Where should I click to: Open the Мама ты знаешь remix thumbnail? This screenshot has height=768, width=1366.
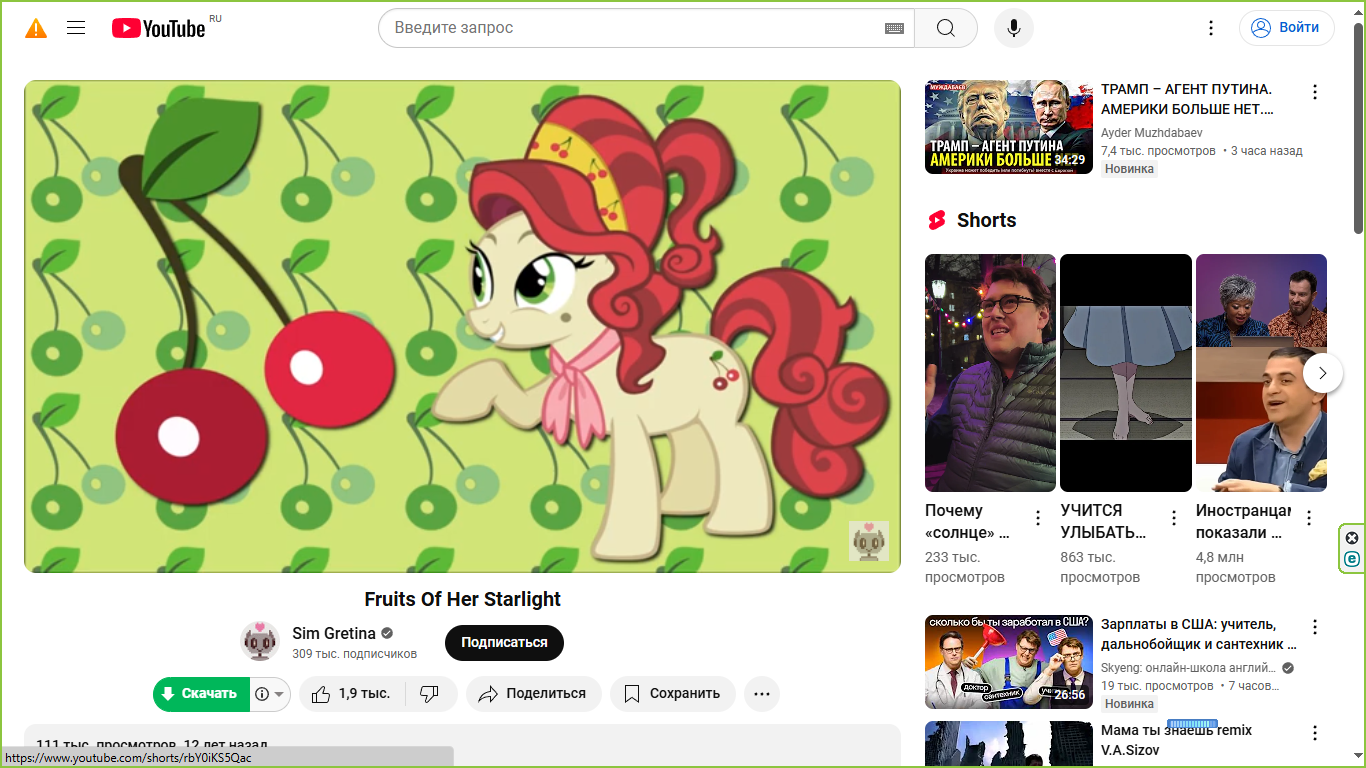click(1009, 744)
